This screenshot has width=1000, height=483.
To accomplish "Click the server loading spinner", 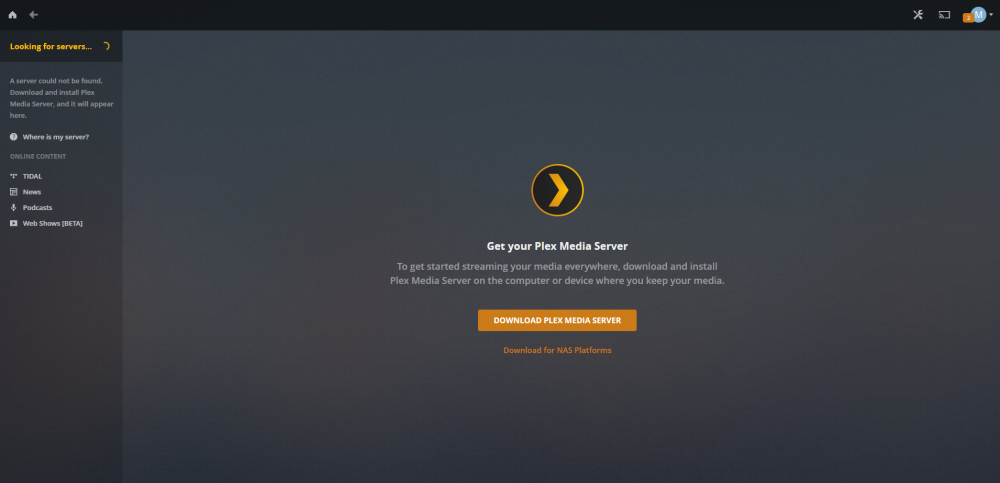I will pos(106,46).
